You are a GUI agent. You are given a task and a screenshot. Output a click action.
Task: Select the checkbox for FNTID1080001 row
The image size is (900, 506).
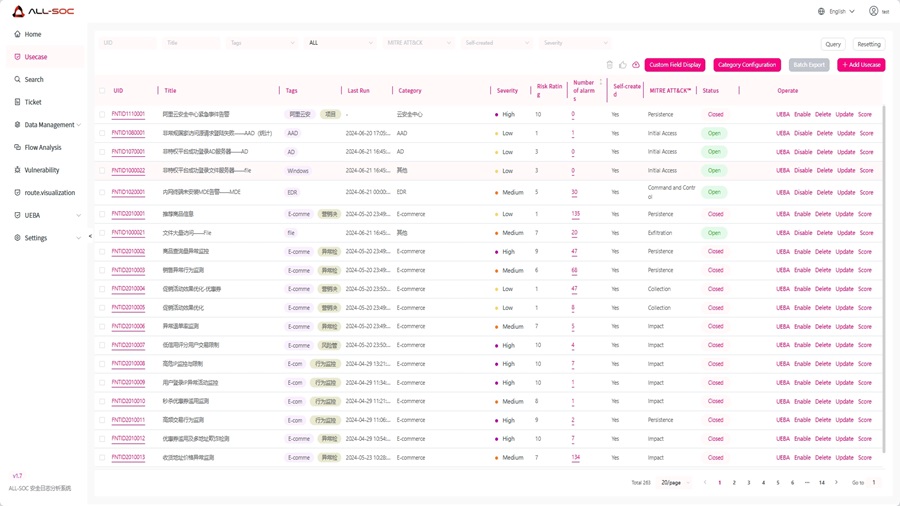point(102,133)
